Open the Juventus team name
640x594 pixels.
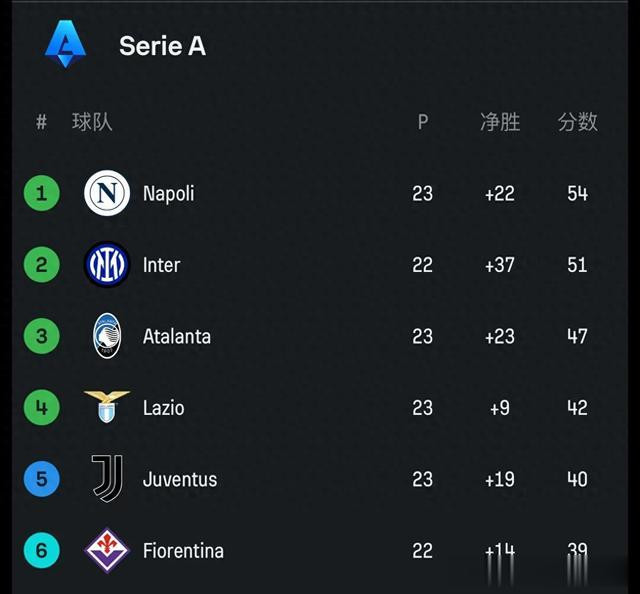[180, 479]
